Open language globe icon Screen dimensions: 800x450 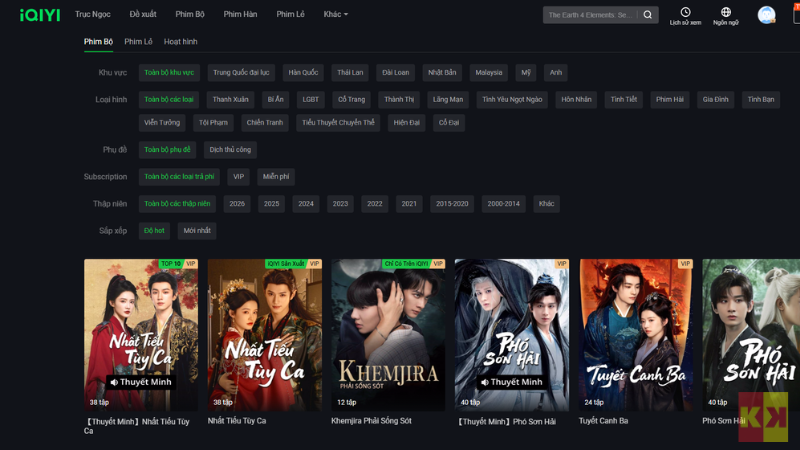726,12
